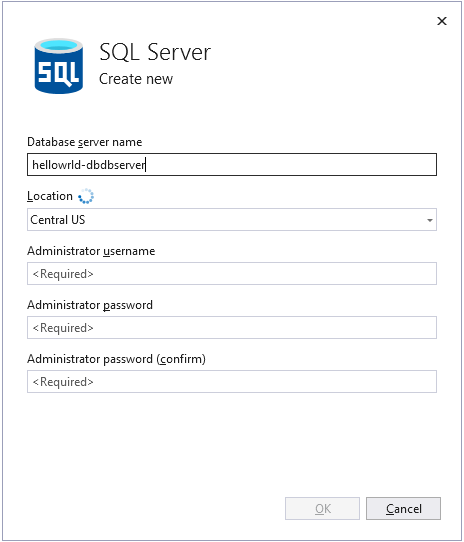The width and height of the screenshot is (464, 542).
Task: Click the "Location" label
Action: pos(50,196)
